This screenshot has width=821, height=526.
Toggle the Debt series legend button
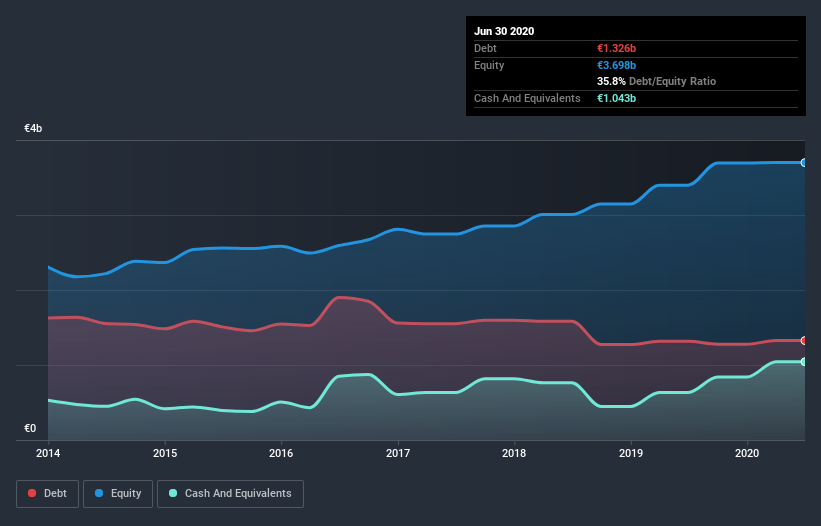click(47, 494)
